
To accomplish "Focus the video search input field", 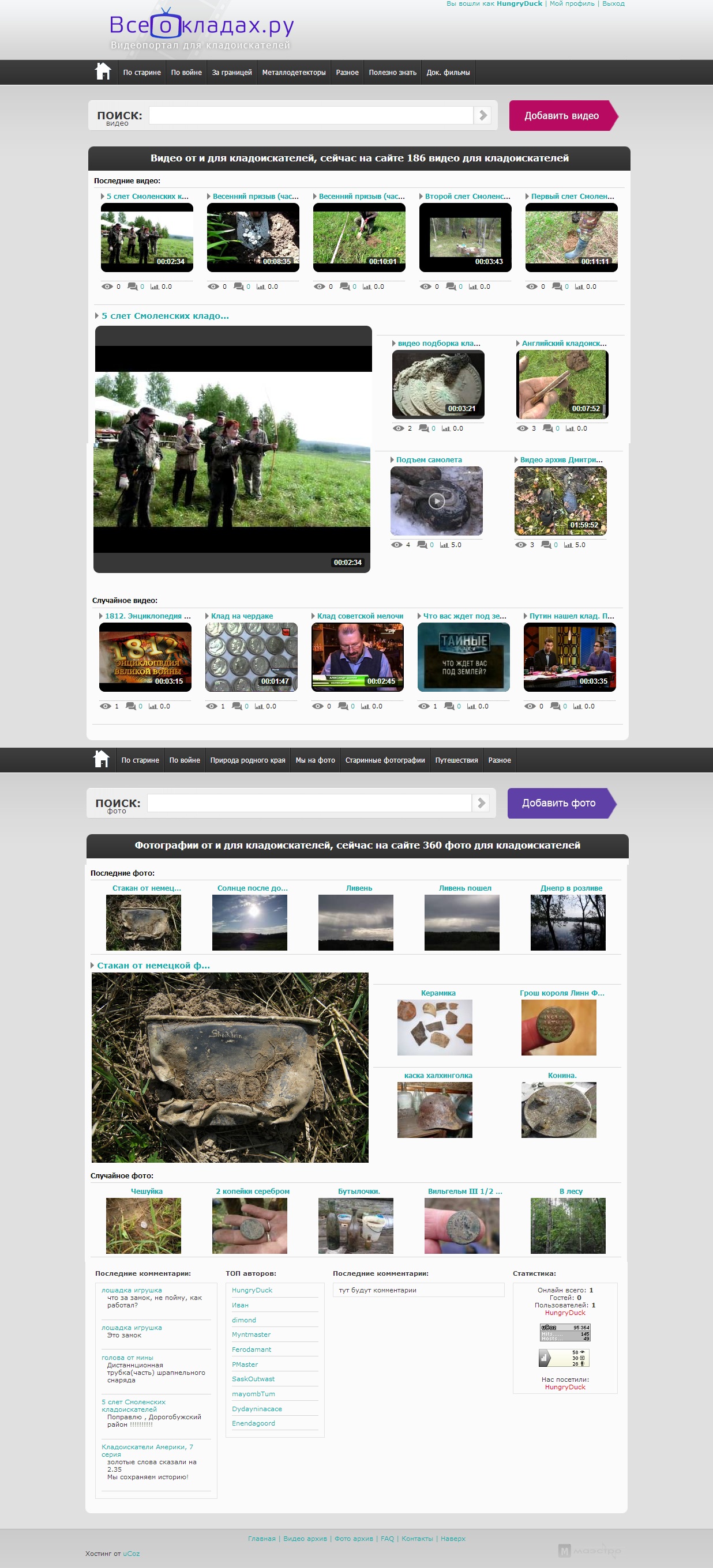I will pos(311,115).
